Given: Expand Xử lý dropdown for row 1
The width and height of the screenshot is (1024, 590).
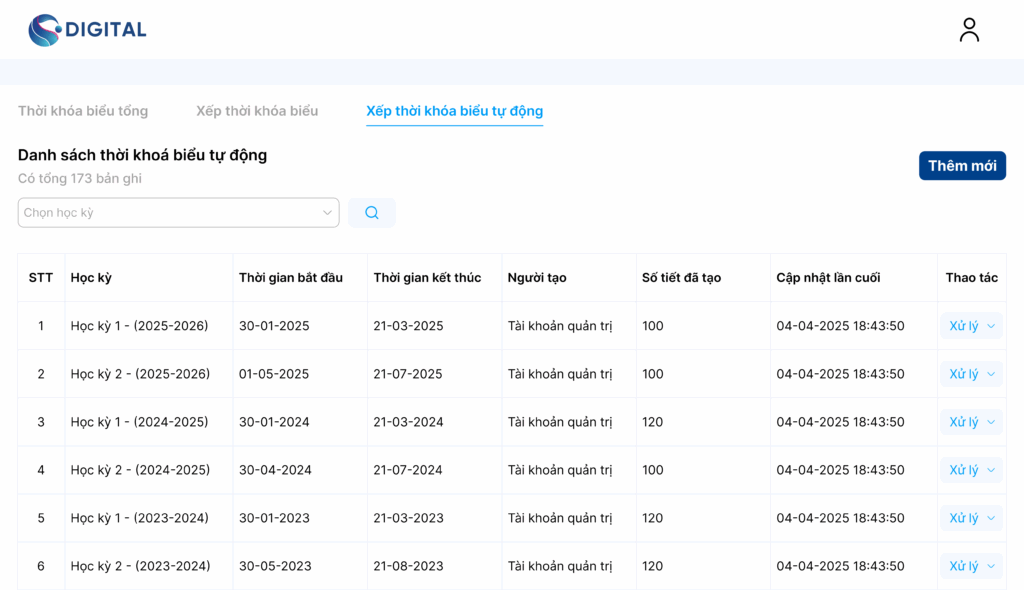Looking at the screenshot, I should click(971, 326).
